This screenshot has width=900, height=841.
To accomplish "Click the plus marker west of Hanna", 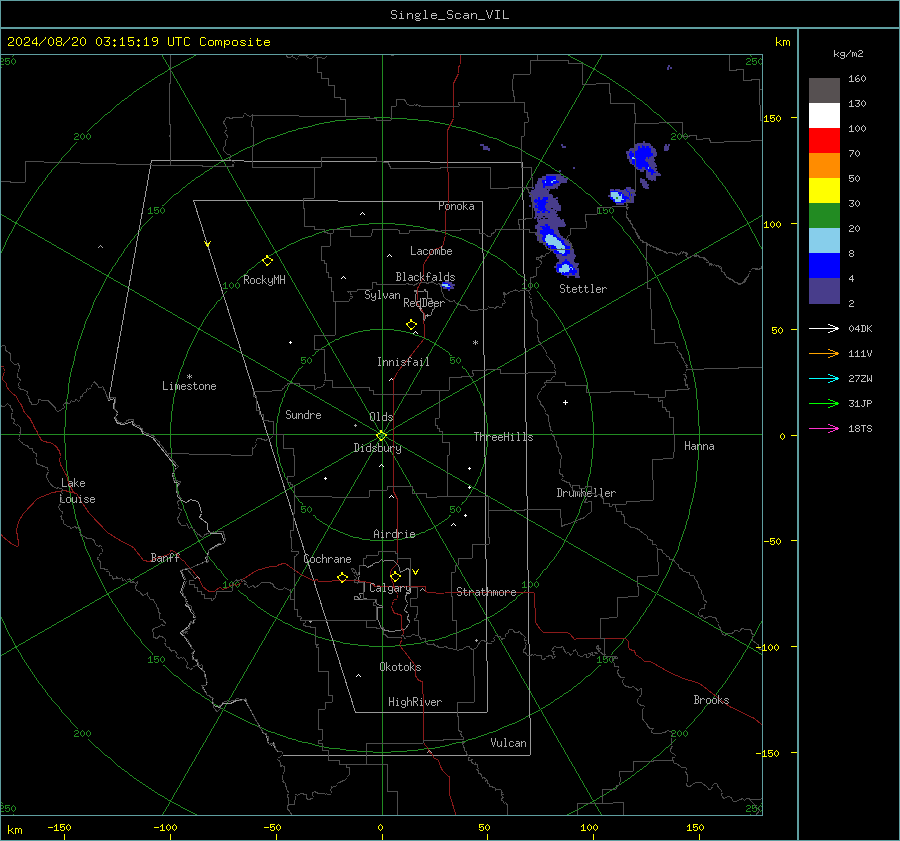I will (565, 402).
